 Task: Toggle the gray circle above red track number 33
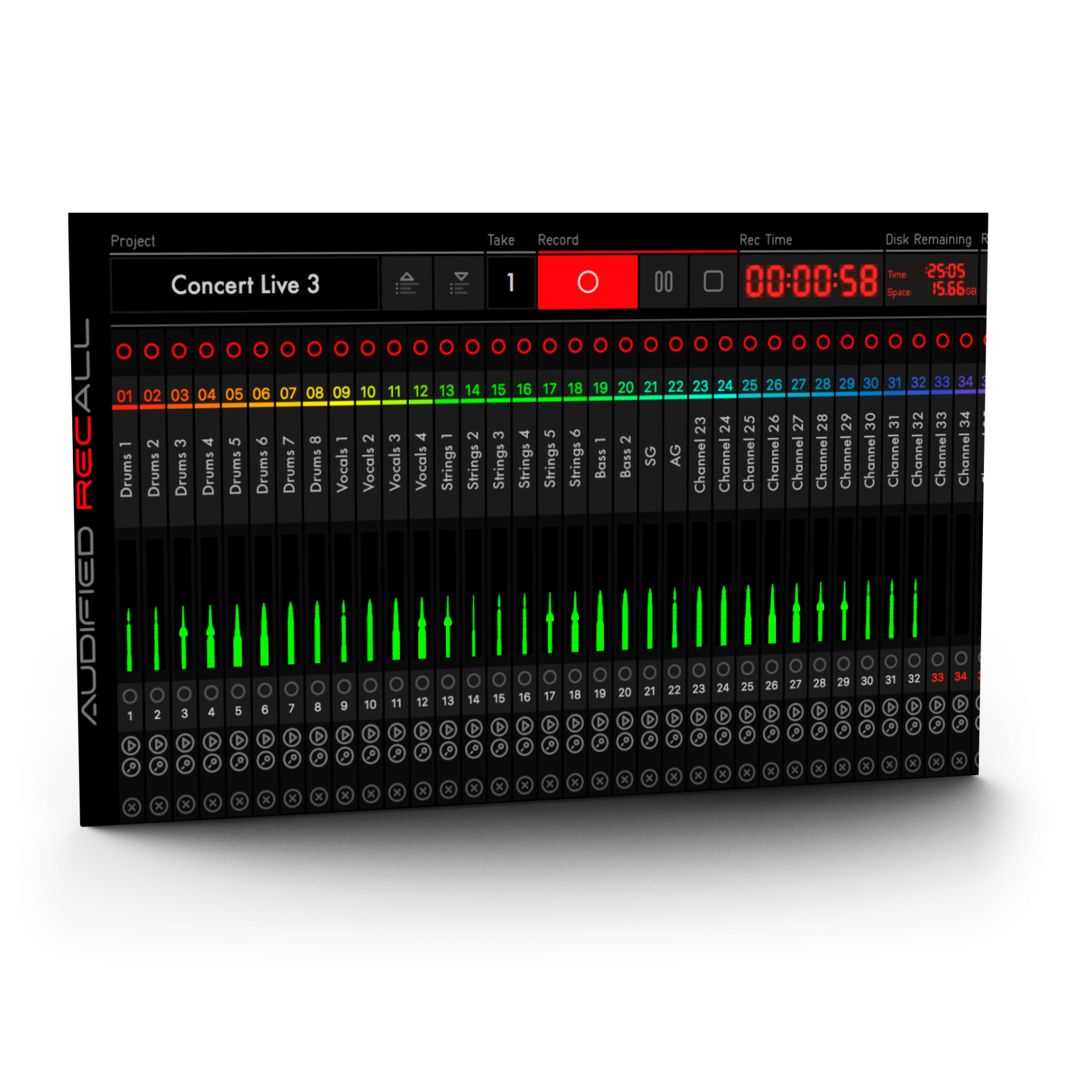937,659
